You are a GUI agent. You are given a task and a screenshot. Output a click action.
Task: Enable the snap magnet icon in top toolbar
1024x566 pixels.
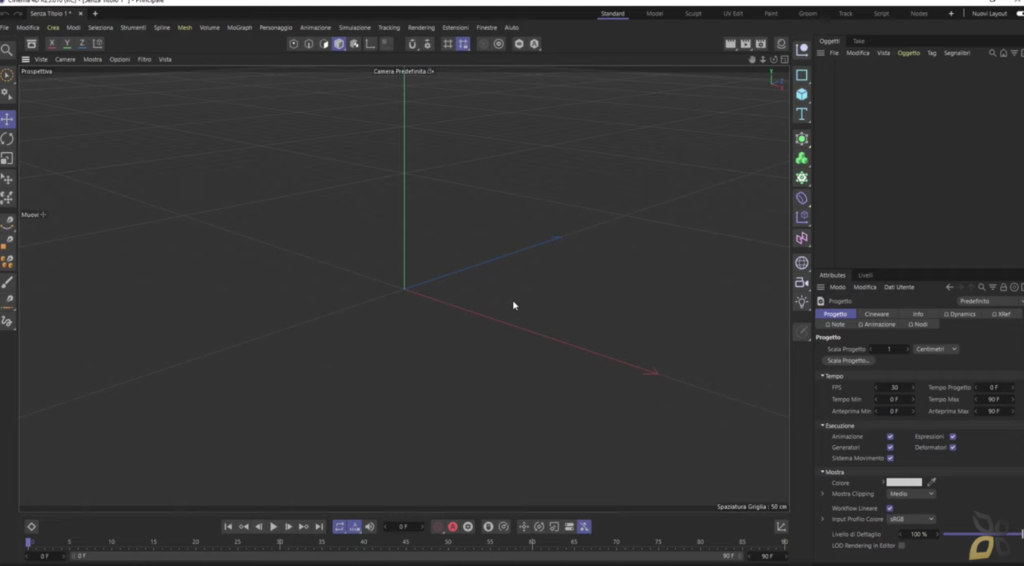pos(412,44)
